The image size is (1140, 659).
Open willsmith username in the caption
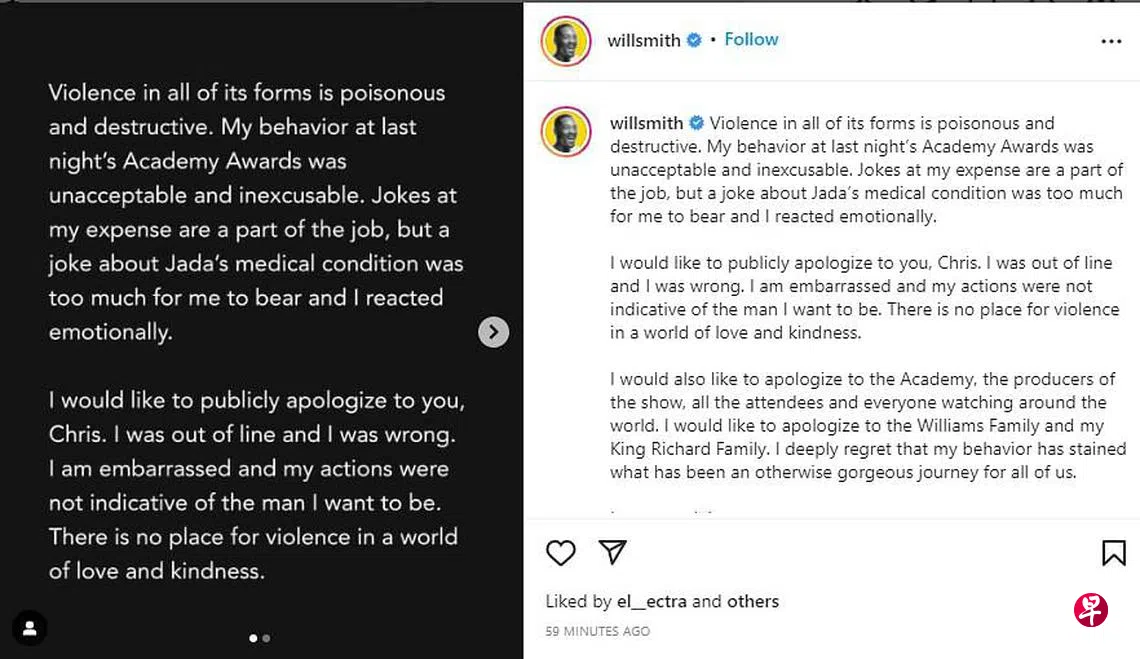[x=646, y=123]
